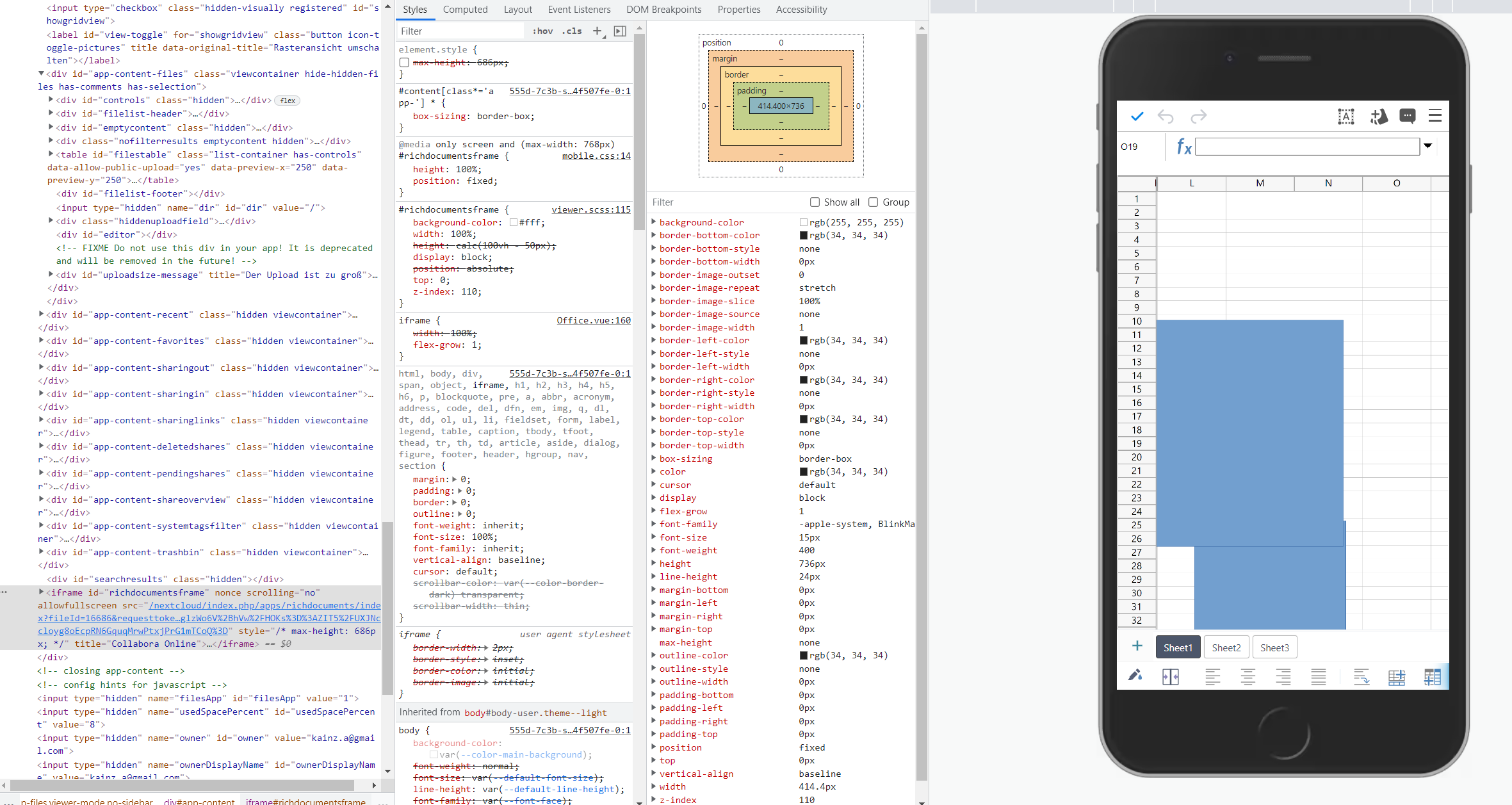Add a new sheet with the plus icon
1512x805 pixels.
click(x=1137, y=646)
